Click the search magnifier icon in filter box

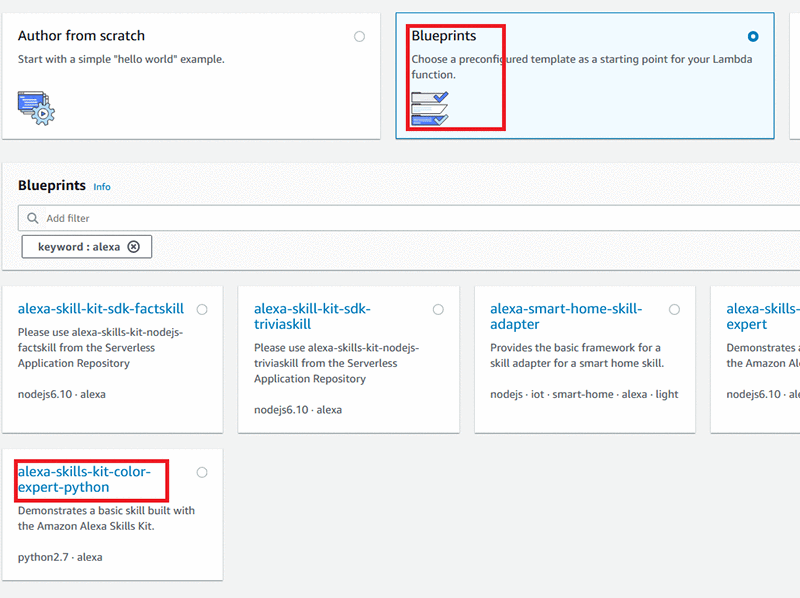point(33,218)
